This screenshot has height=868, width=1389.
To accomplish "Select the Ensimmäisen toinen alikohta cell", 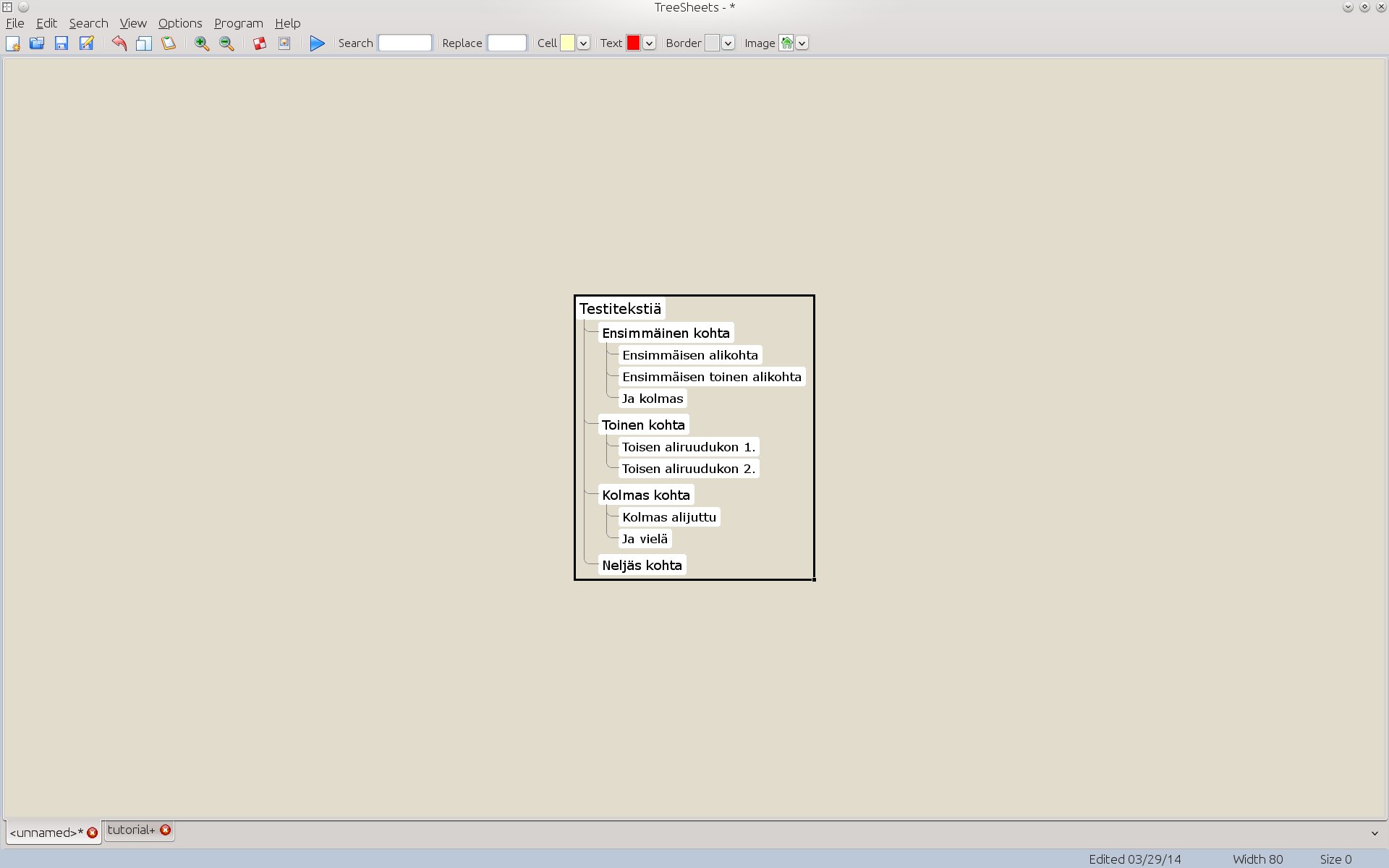I will click(x=712, y=377).
